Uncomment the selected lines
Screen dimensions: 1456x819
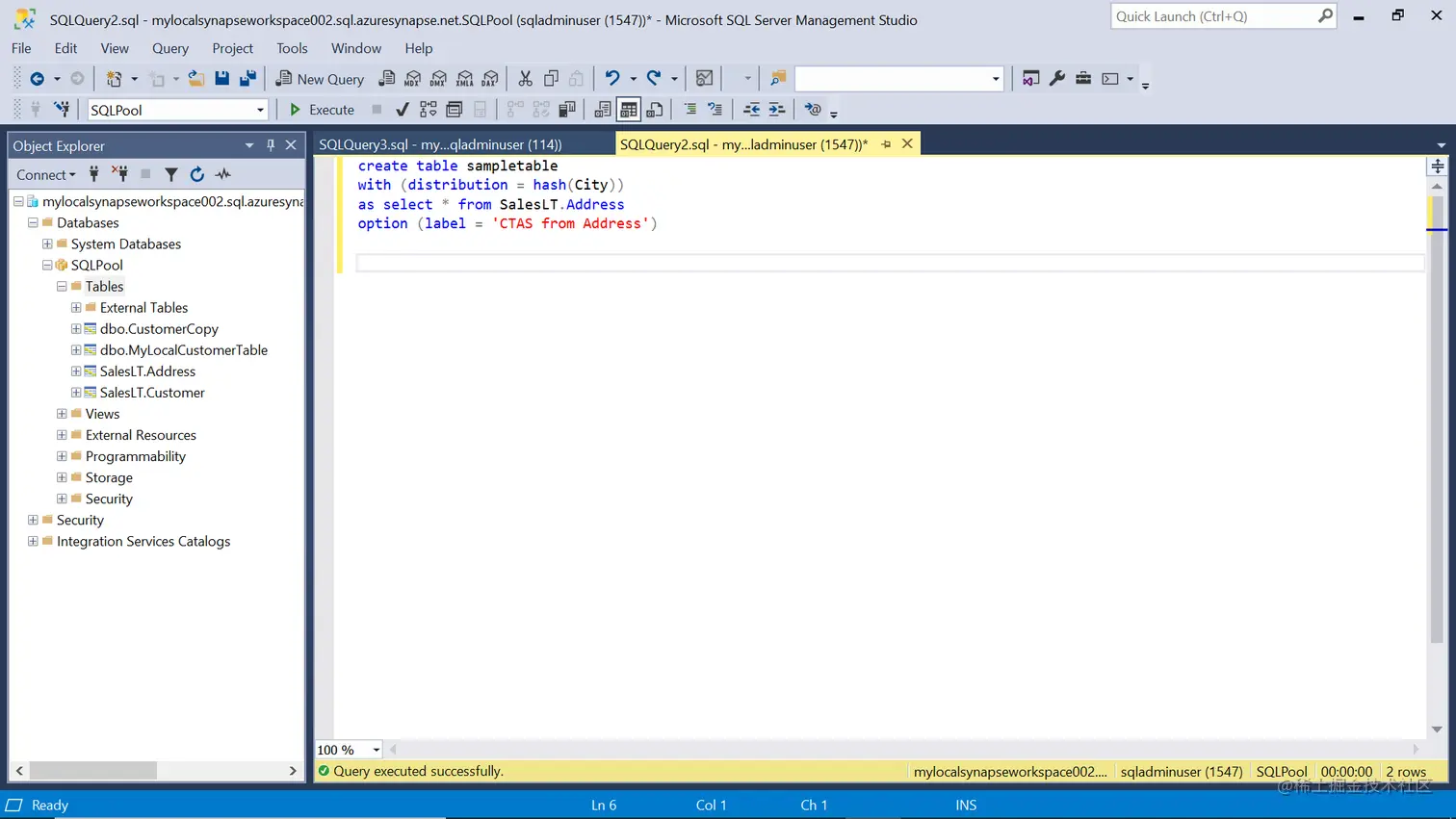coord(715,110)
